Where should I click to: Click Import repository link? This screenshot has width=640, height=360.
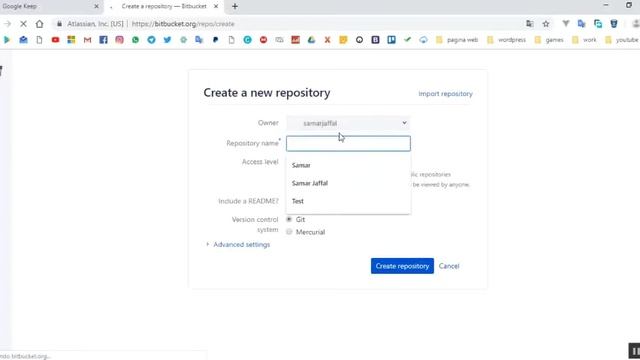coord(445,94)
